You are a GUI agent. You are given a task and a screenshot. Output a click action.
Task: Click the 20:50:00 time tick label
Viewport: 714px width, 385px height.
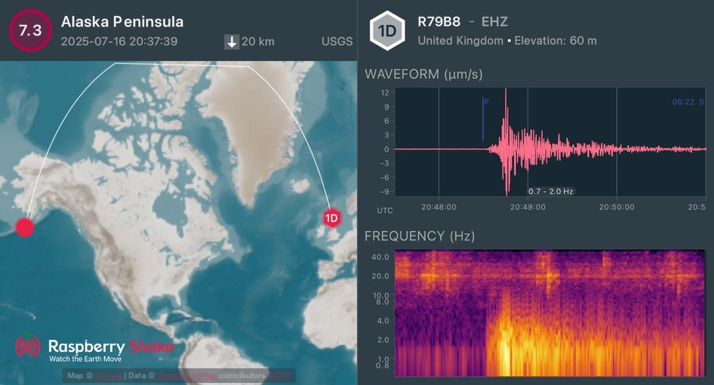click(x=617, y=207)
